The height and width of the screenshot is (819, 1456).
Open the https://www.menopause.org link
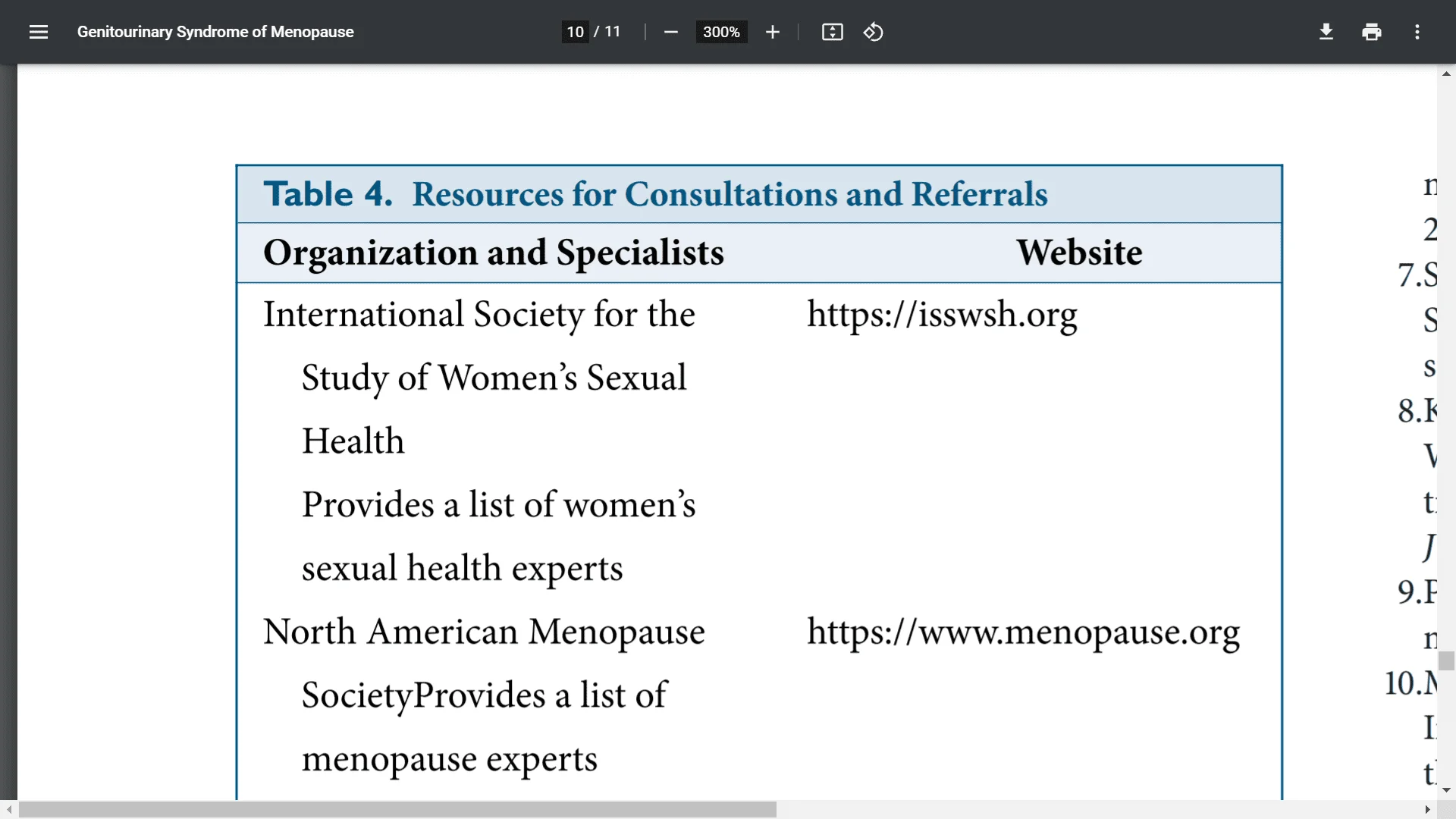[1023, 632]
